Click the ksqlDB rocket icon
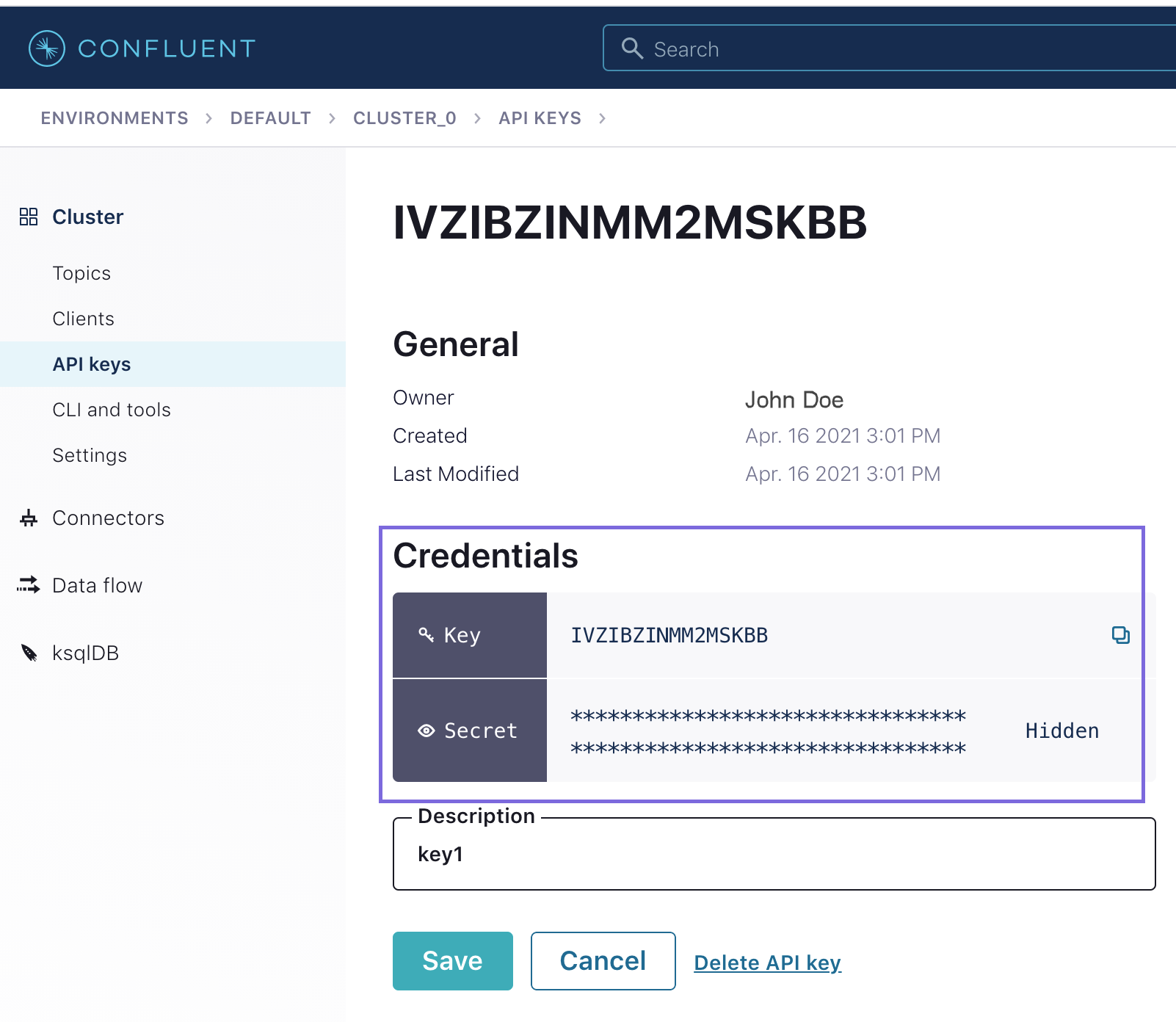 click(29, 653)
